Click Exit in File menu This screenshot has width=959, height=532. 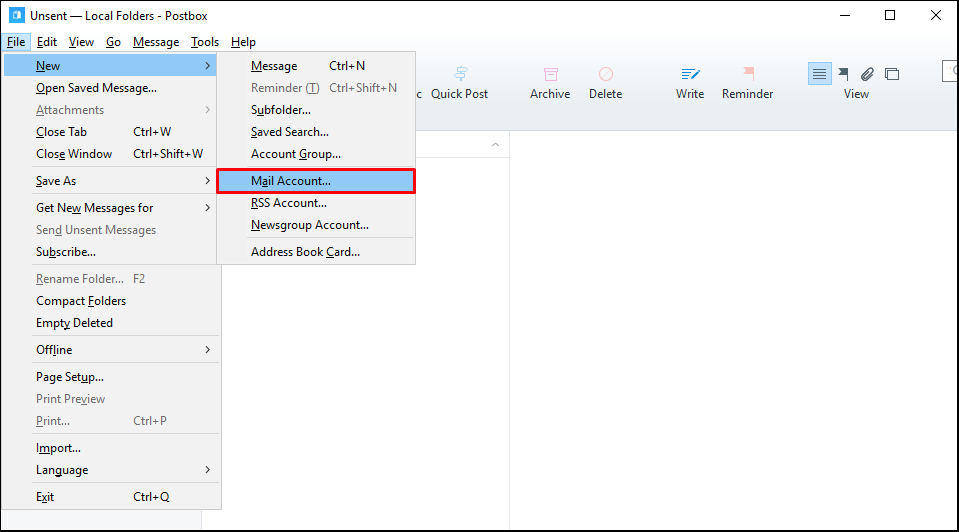[111, 497]
